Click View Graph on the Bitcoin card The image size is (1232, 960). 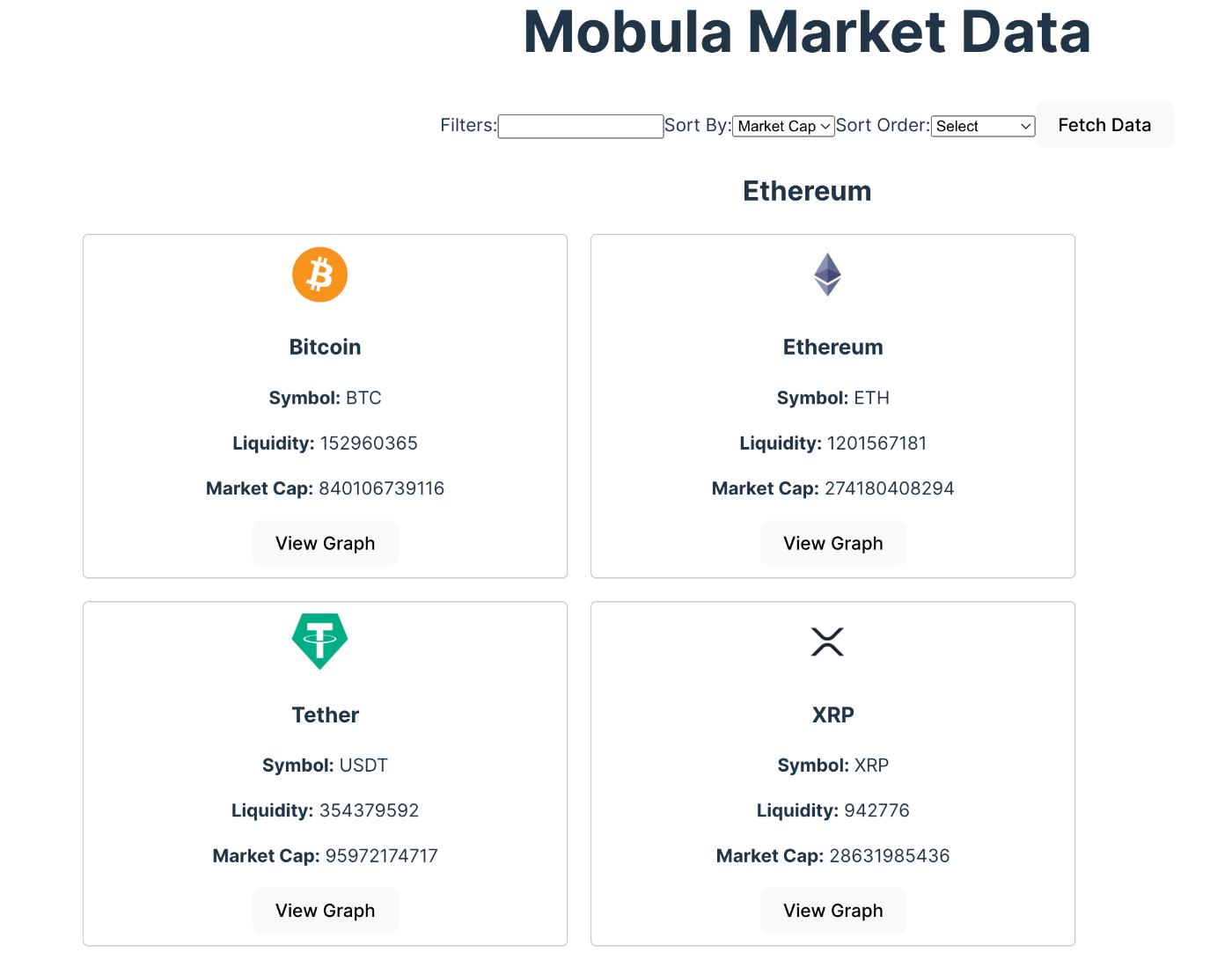point(325,543)
